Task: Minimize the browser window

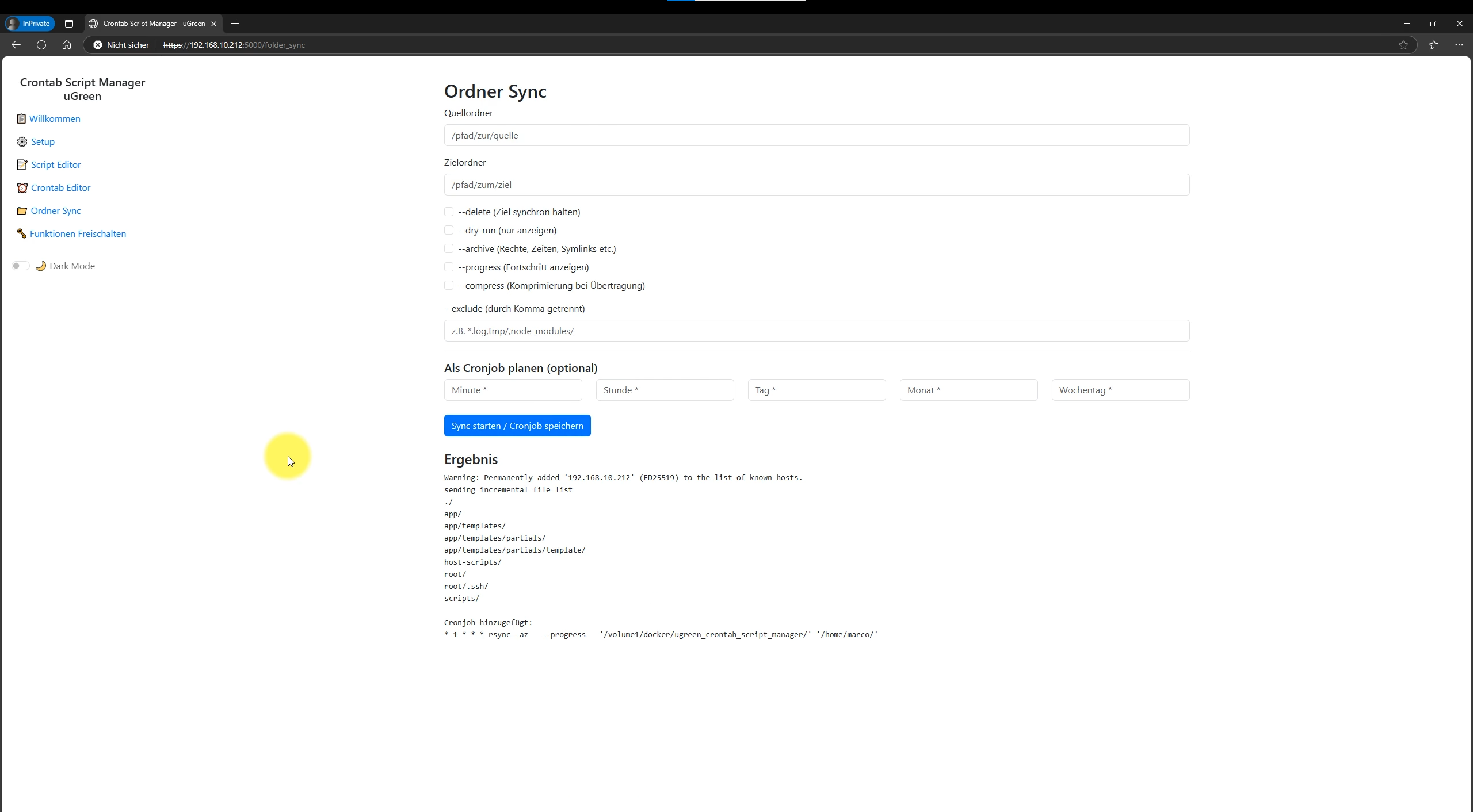Action: (1406, 24)
